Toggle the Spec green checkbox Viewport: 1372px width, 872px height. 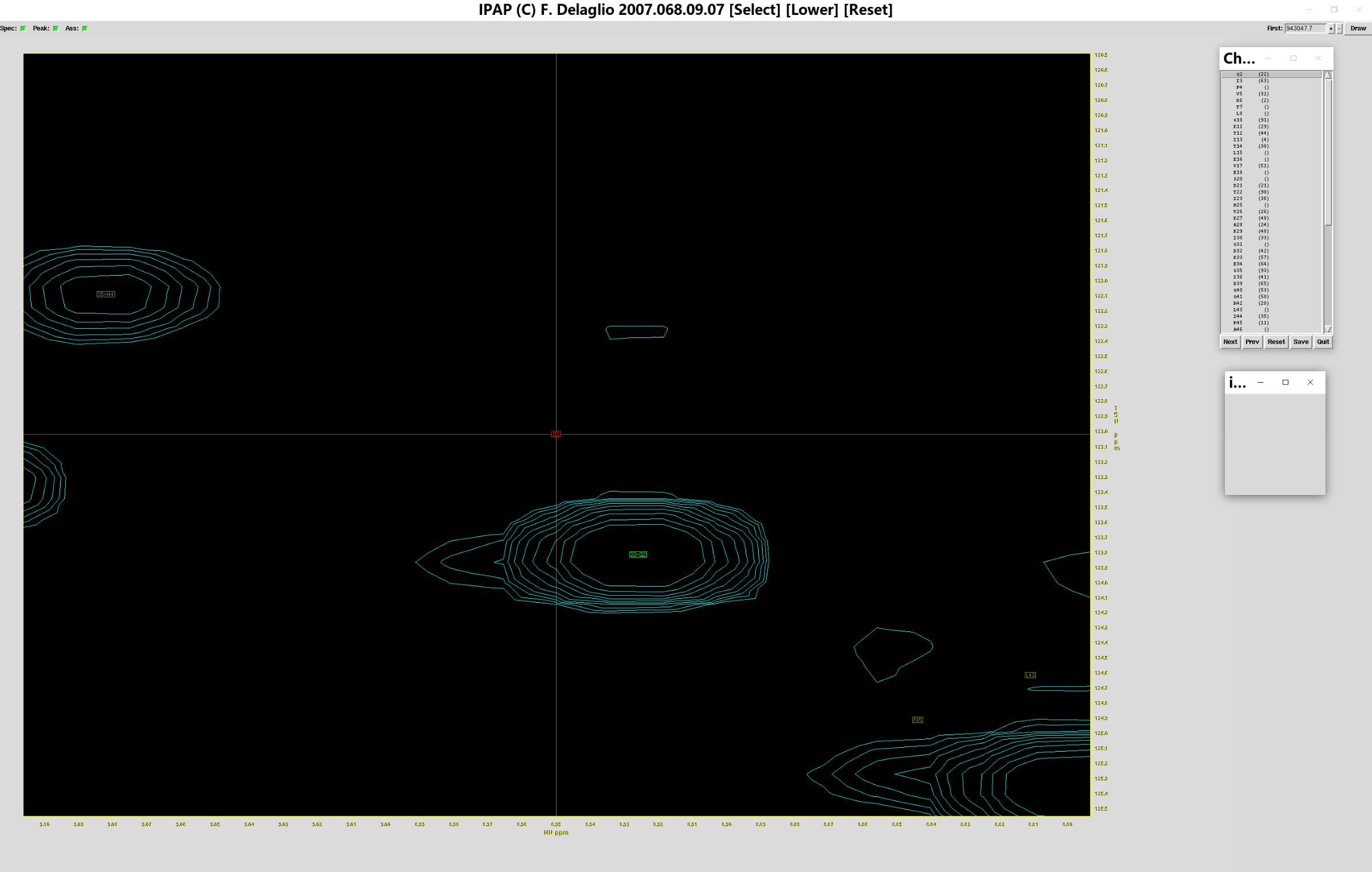coord(23,29)
